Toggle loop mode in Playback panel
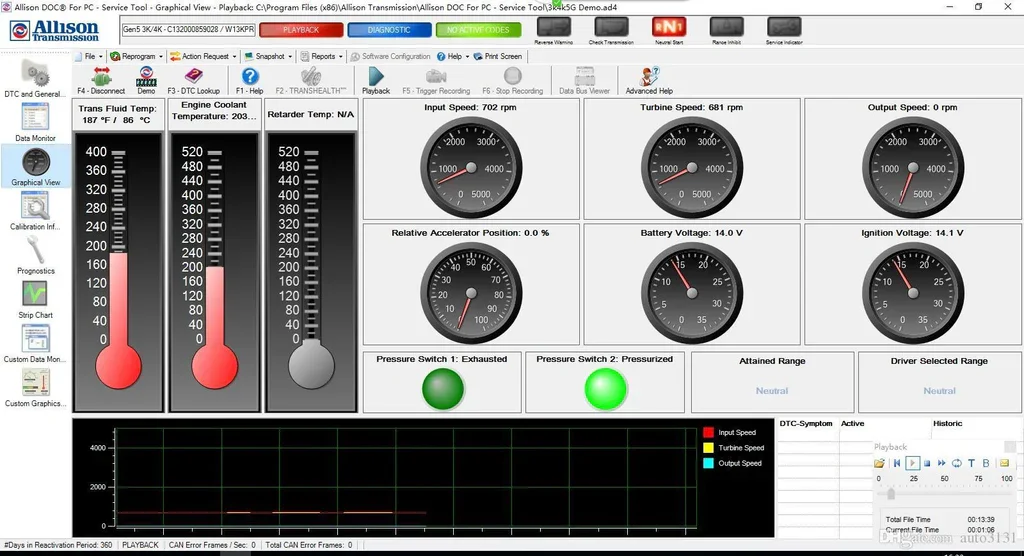Screen dimensions: 1024x556 tap(957, 463)
